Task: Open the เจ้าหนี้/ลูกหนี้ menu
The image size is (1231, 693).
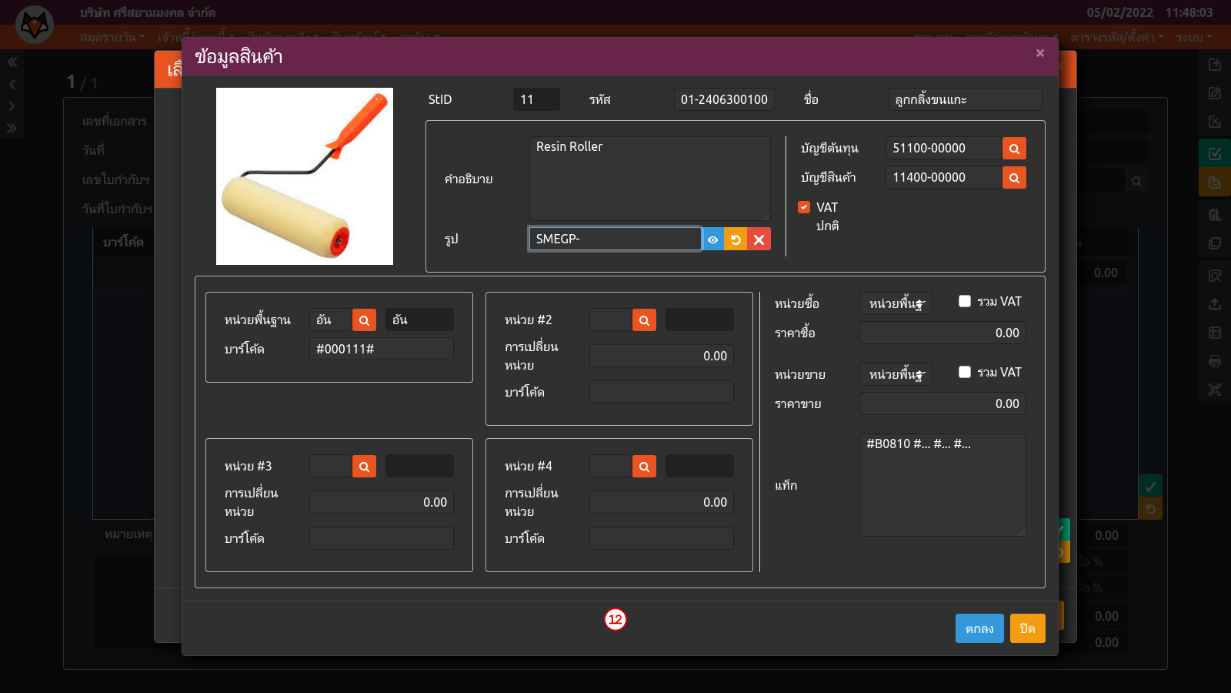Action: click(x=194, y=36)
